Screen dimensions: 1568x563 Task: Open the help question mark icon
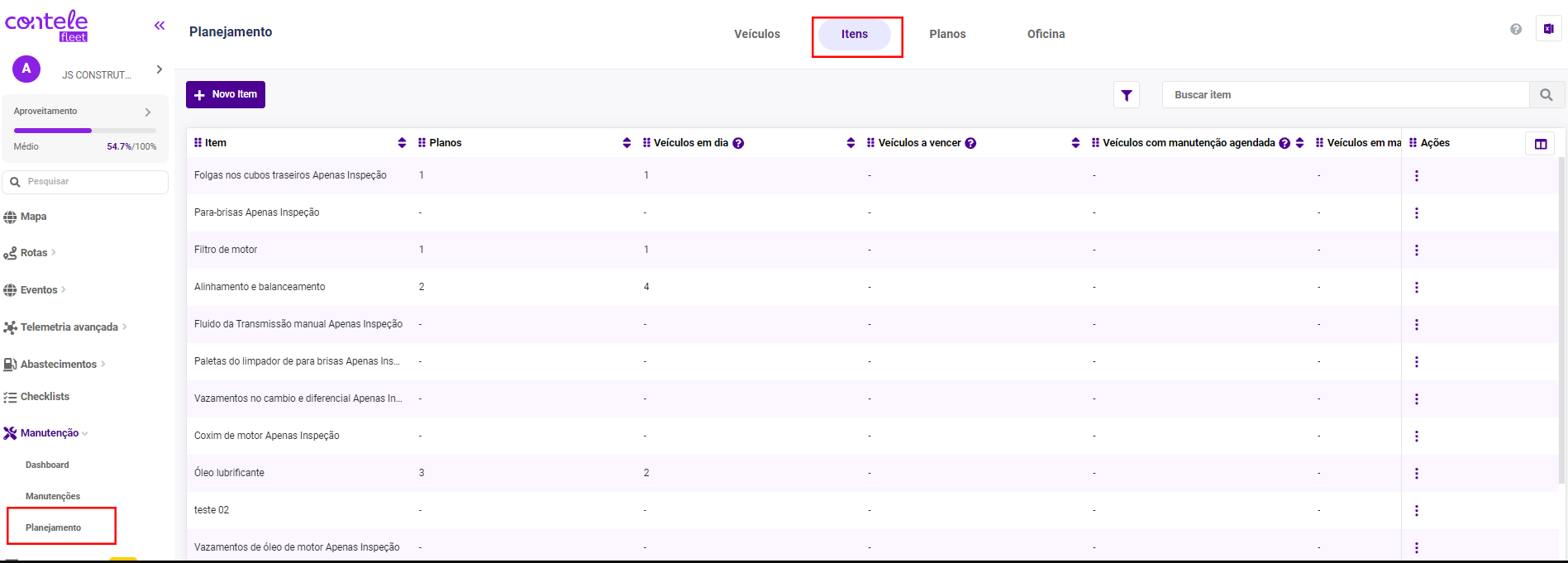[x=1515, y=29]
